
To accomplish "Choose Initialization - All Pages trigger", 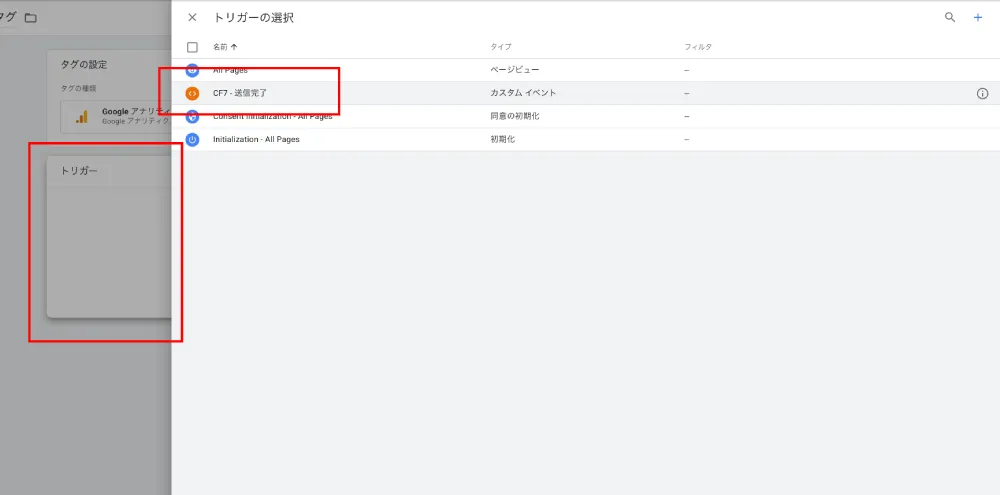I will 585,139.
